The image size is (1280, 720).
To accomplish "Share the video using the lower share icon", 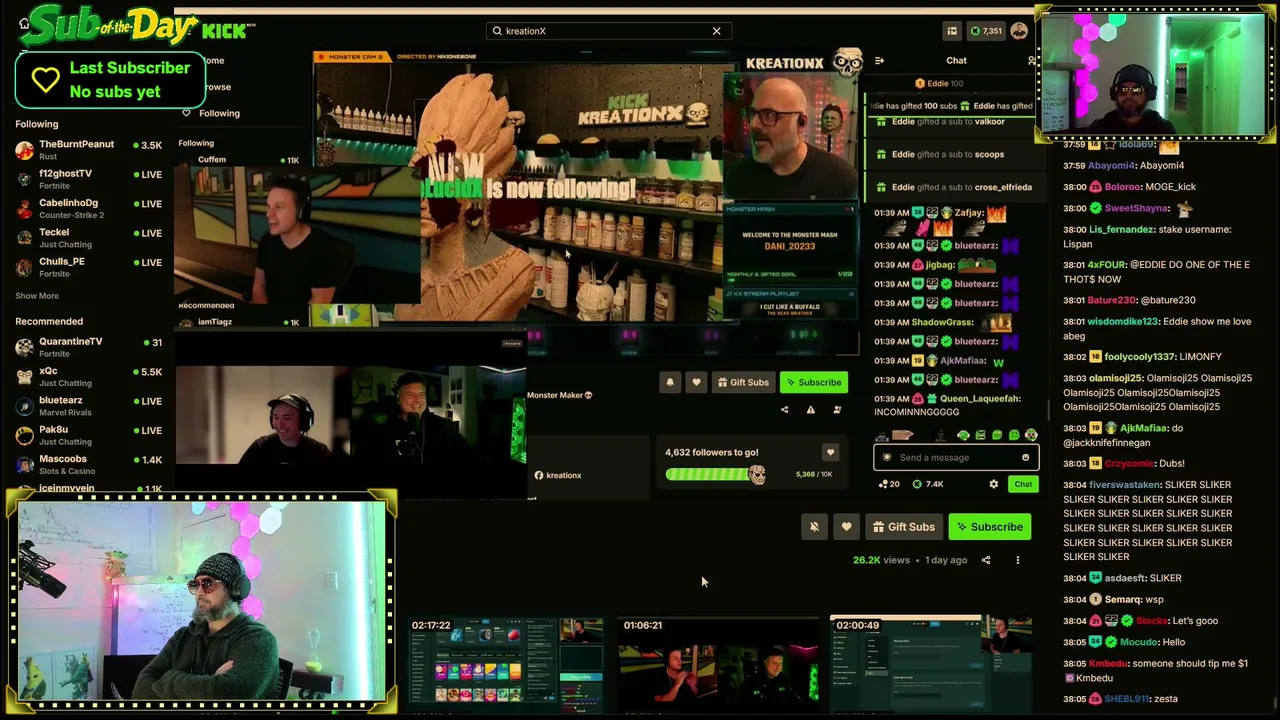I will pyautogui.click(x=986, y=560).
